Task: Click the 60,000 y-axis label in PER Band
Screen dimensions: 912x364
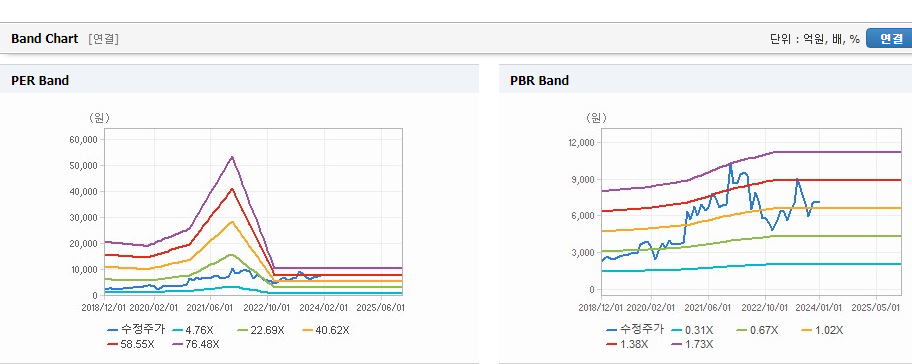Action: click(x=83, y=140)
